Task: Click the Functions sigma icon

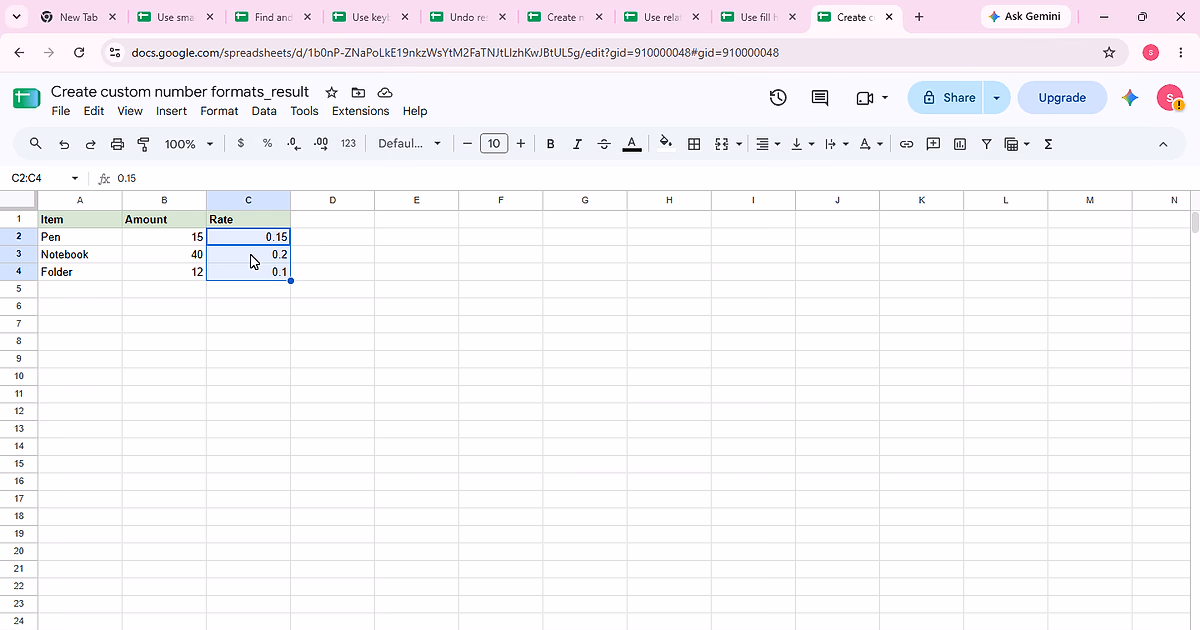Action: (1048, 144)
